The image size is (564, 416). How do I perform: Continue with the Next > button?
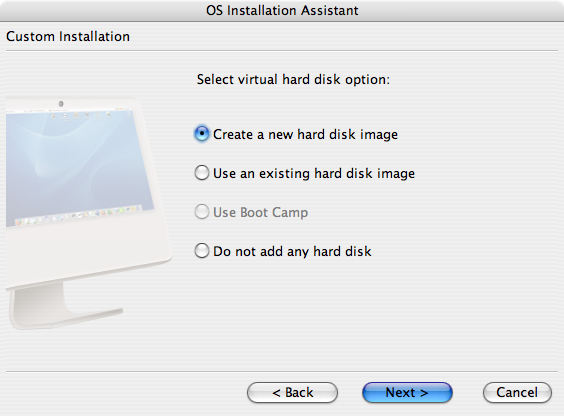pos(407,392)
